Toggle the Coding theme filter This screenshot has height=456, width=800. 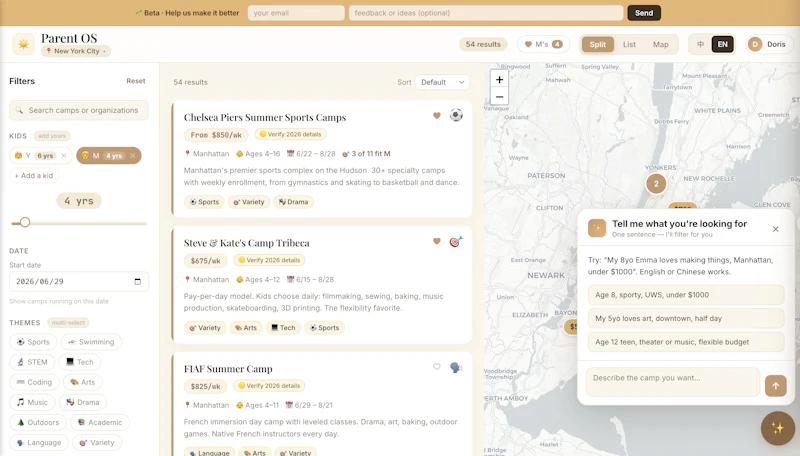point(34,382)
